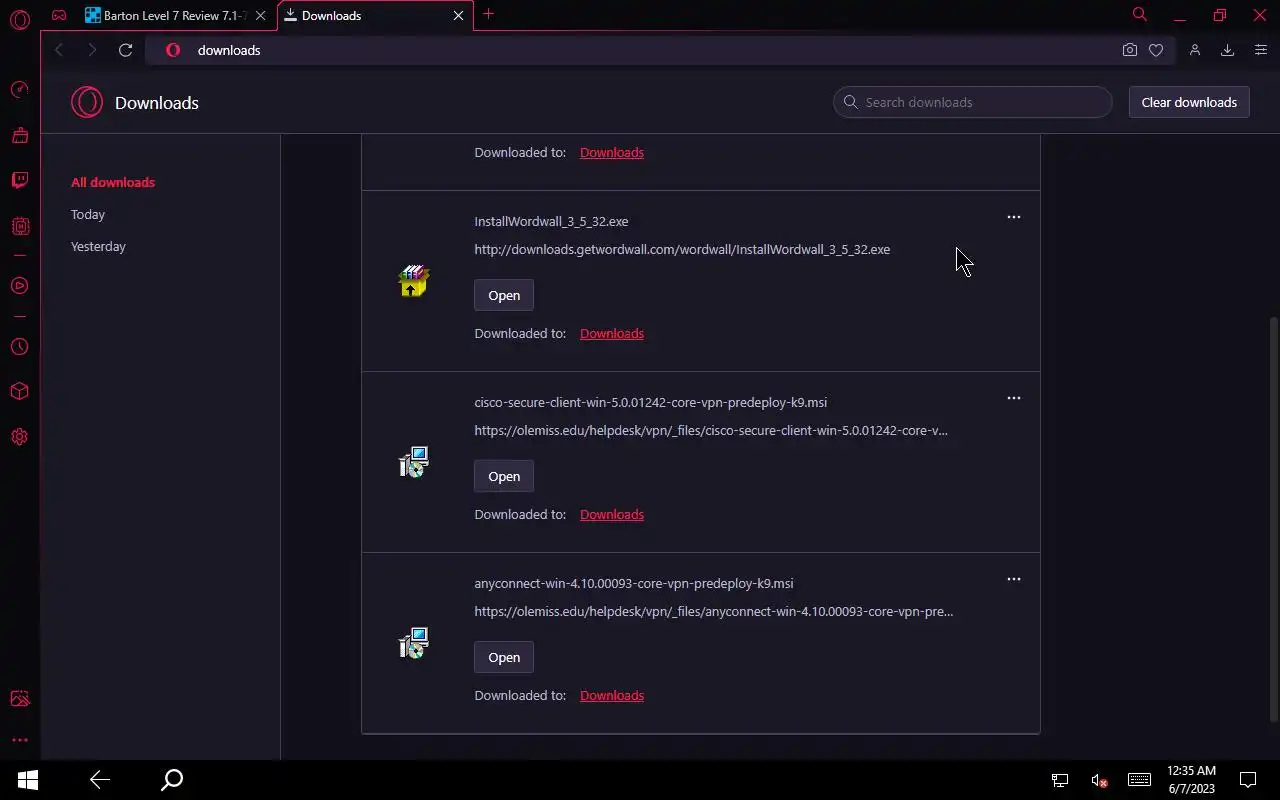Click the Clear downloads button

(x=1189, y=102)
